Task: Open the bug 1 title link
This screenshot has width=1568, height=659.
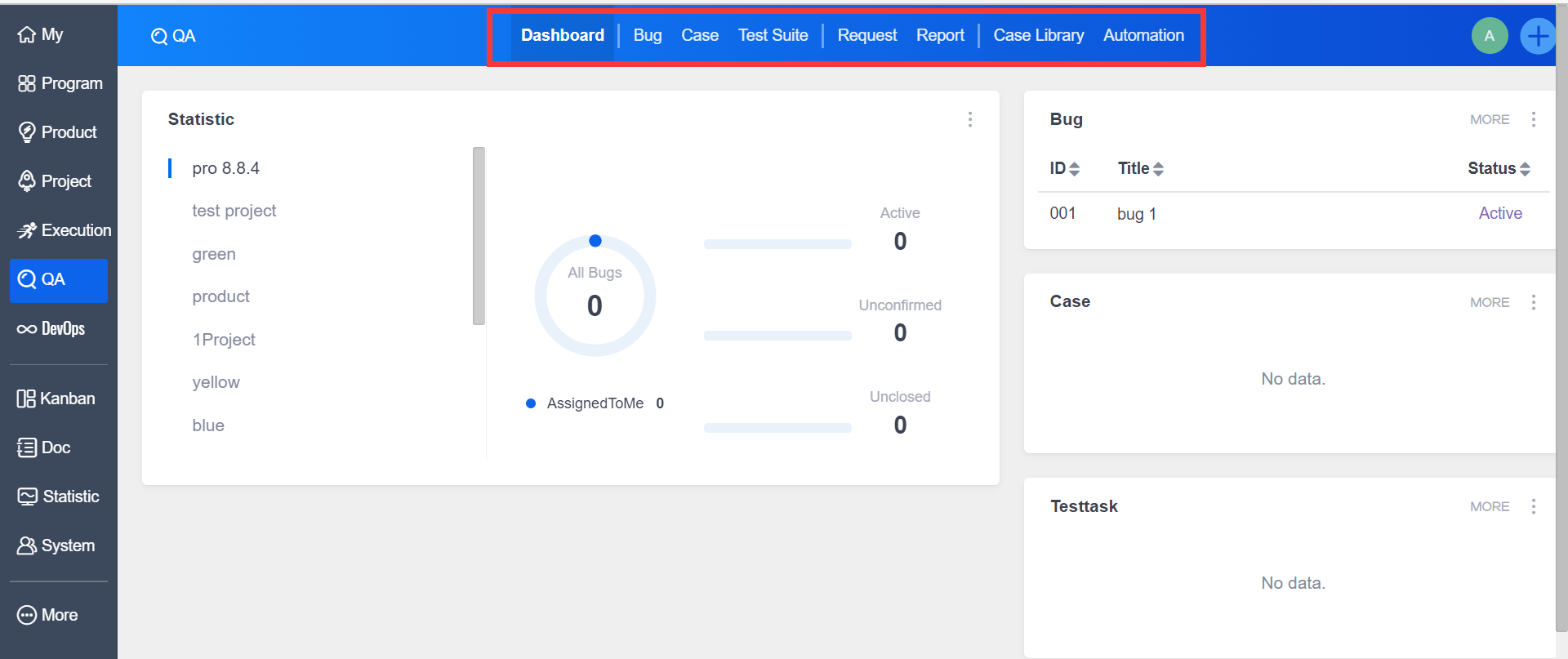Action: click(1136, 214)
